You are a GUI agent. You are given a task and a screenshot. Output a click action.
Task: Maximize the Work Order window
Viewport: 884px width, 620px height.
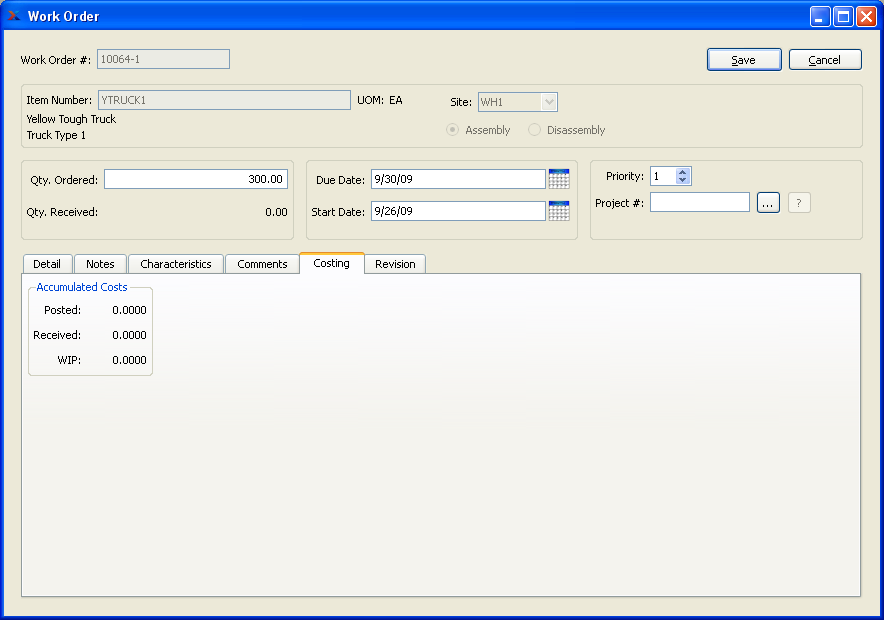tap(843, 16)
